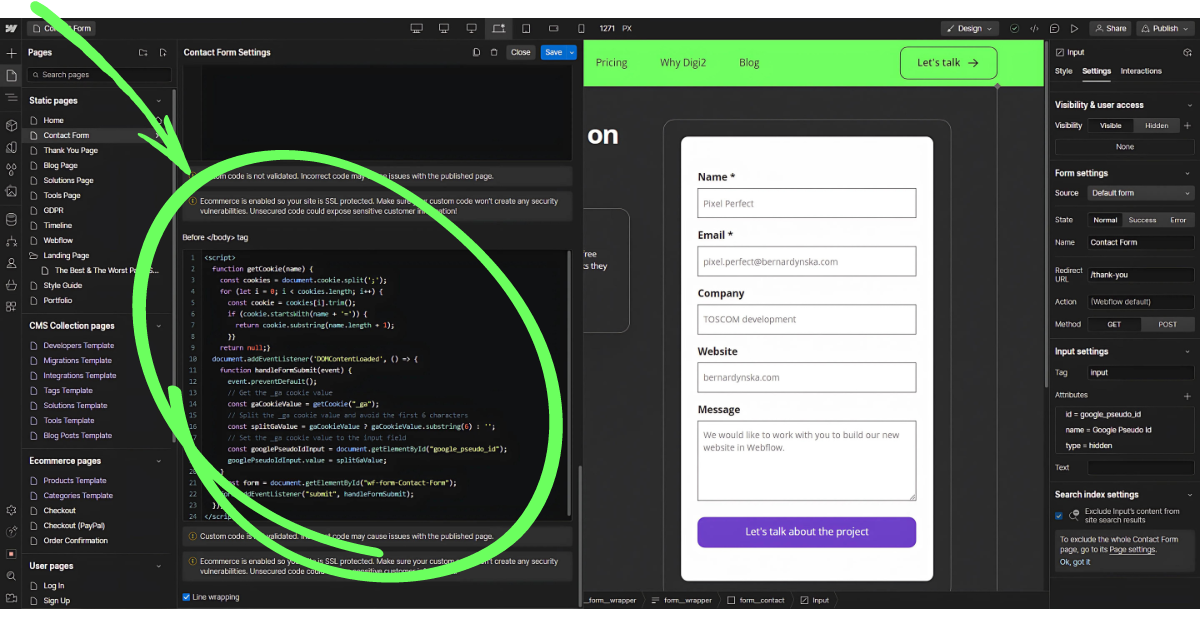The width and height of the screenshot is (1200, 627).
Task: Click Why Digi2 in the site navigation
Action: click(x=684, y=62)
